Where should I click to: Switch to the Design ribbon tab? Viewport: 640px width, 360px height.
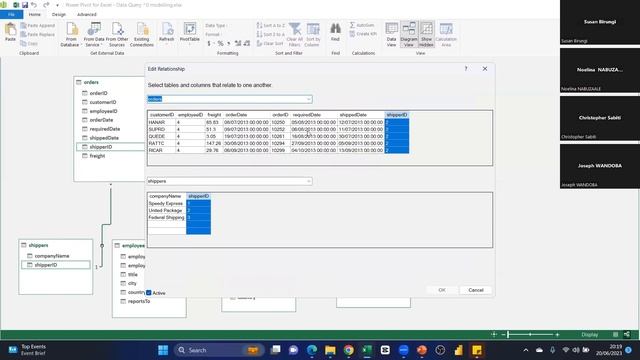click(x=59, y=14)
